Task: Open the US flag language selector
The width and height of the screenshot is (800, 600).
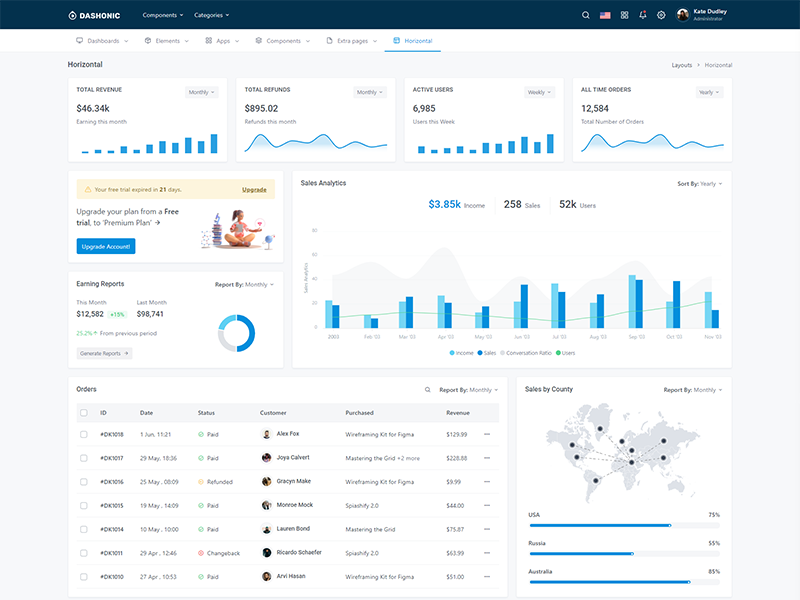Action: [x=605, y=15]
